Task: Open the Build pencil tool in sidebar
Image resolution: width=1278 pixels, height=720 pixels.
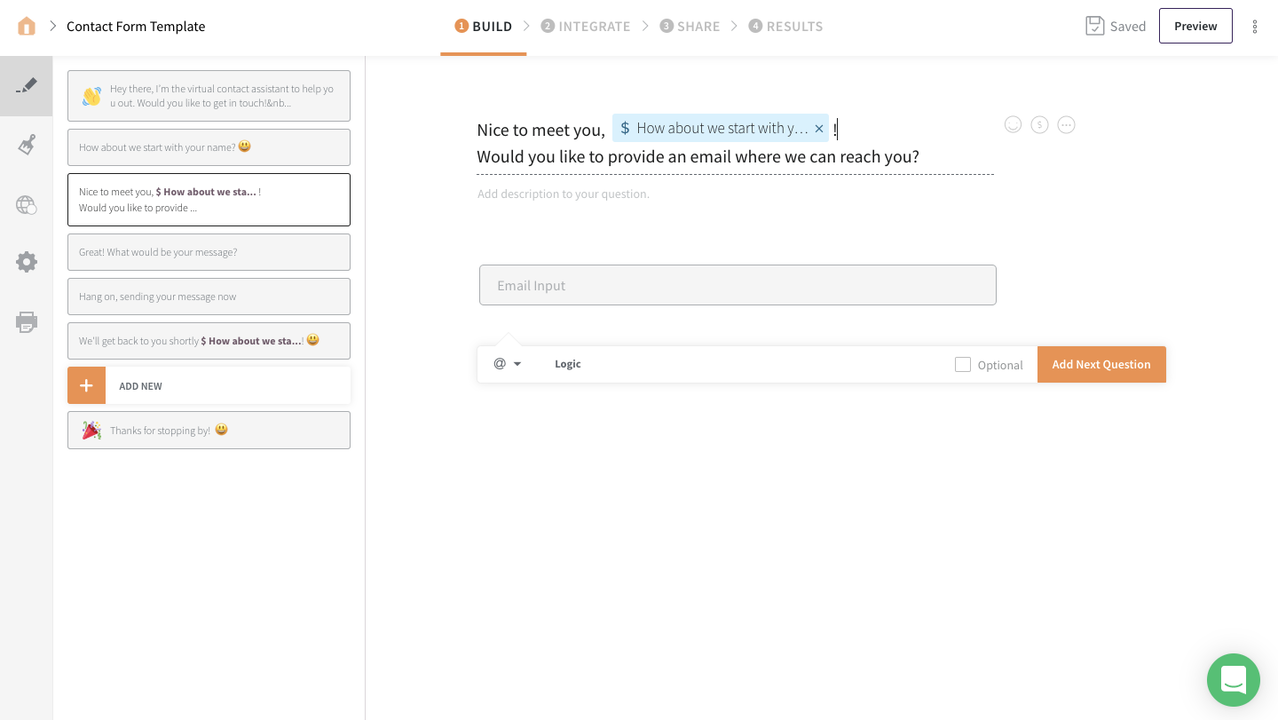Action: tap(27, 86)
